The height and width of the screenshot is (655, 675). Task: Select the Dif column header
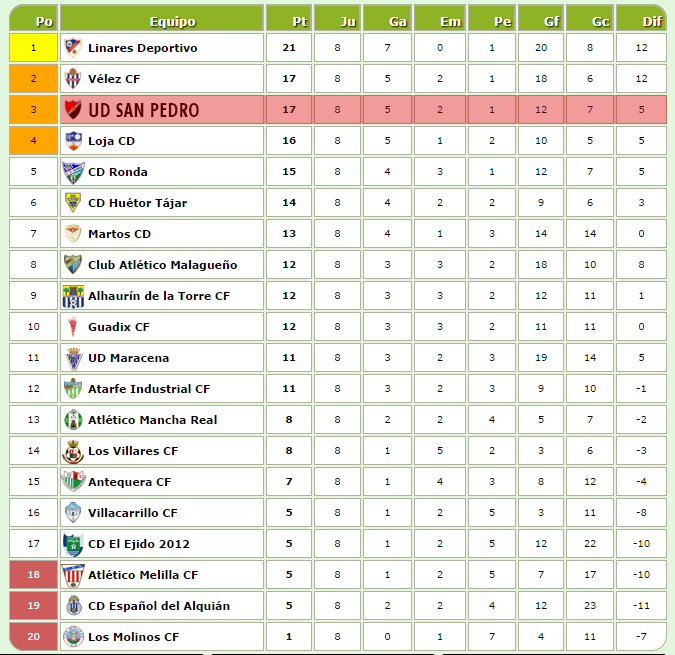[641, 19]
